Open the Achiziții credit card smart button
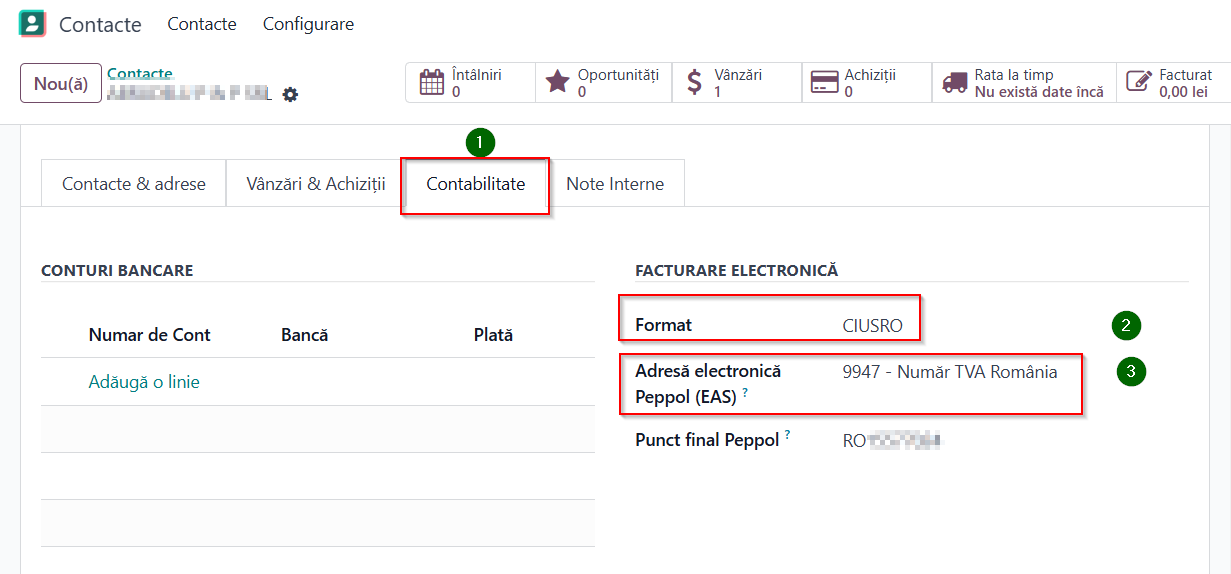 (866, 83)
